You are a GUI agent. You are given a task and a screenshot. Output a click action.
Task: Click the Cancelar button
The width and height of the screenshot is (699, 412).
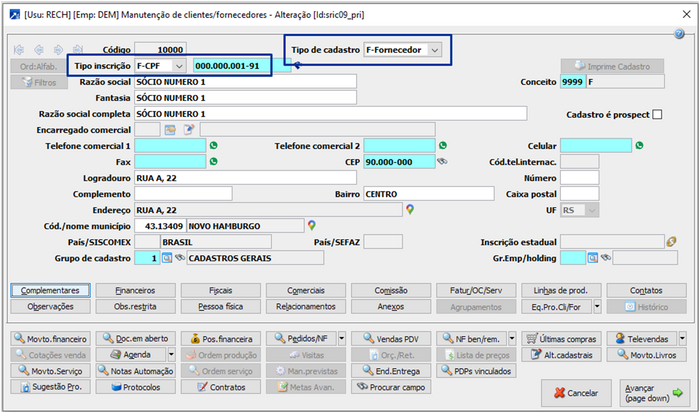click(576, 393)
